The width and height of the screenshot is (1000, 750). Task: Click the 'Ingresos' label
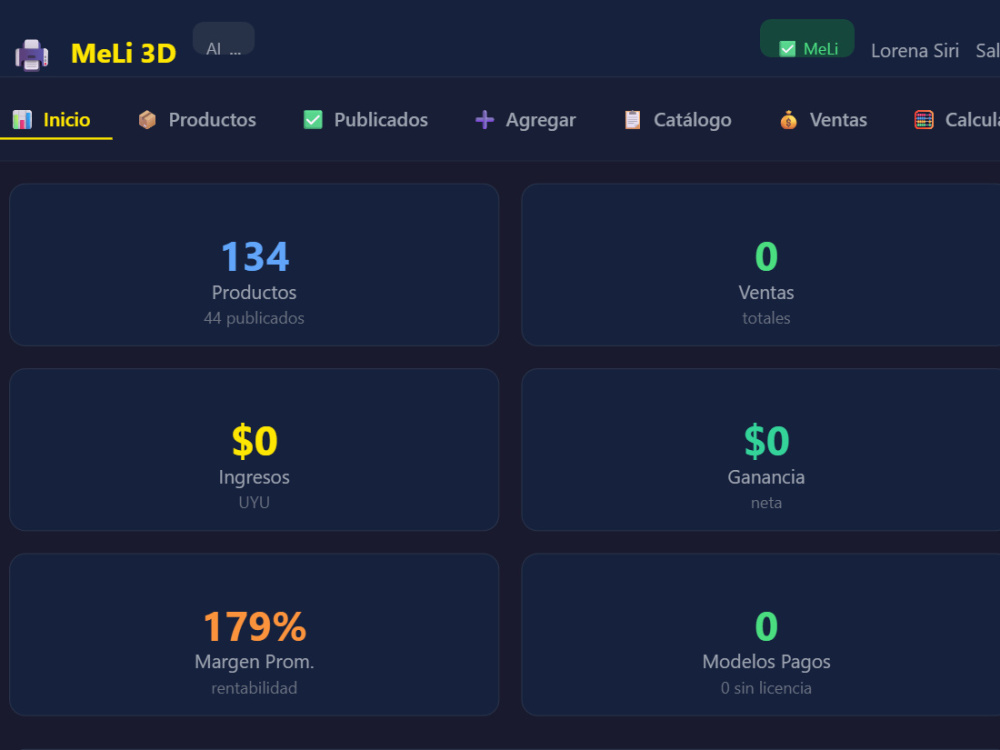254,478
